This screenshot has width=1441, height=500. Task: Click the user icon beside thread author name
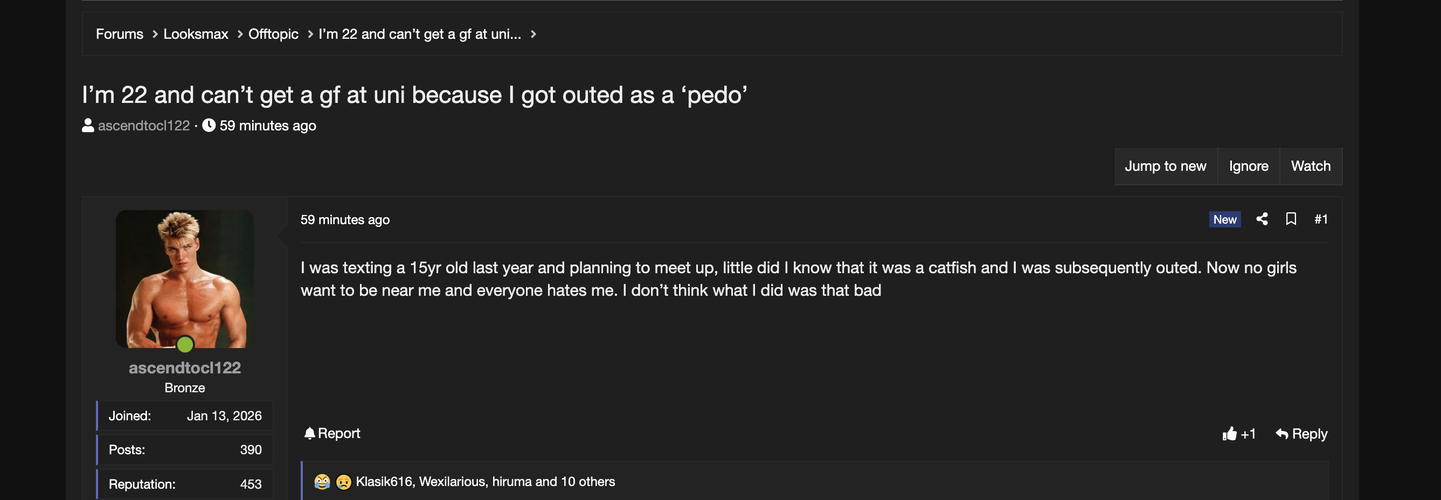pos(88,126)
